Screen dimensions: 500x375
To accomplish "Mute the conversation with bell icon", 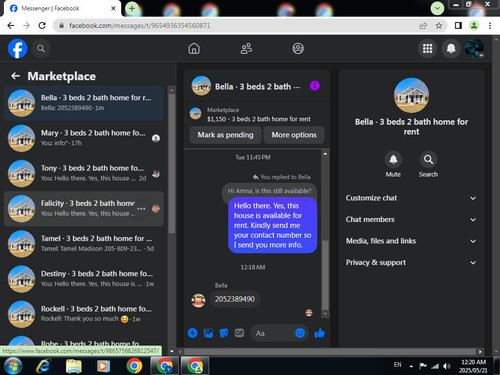I will point(393,159).
